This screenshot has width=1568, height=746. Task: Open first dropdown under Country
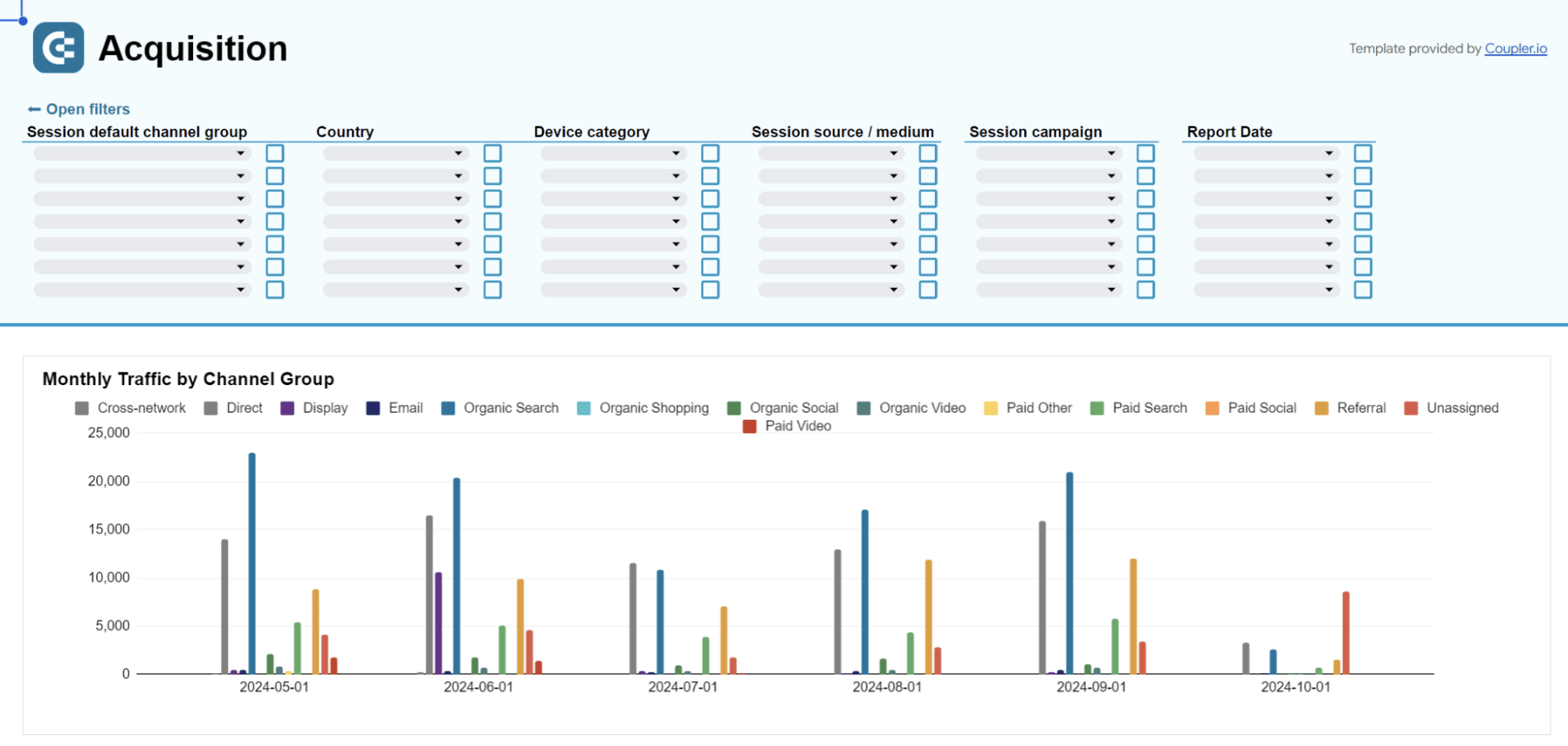pos(395,154)
